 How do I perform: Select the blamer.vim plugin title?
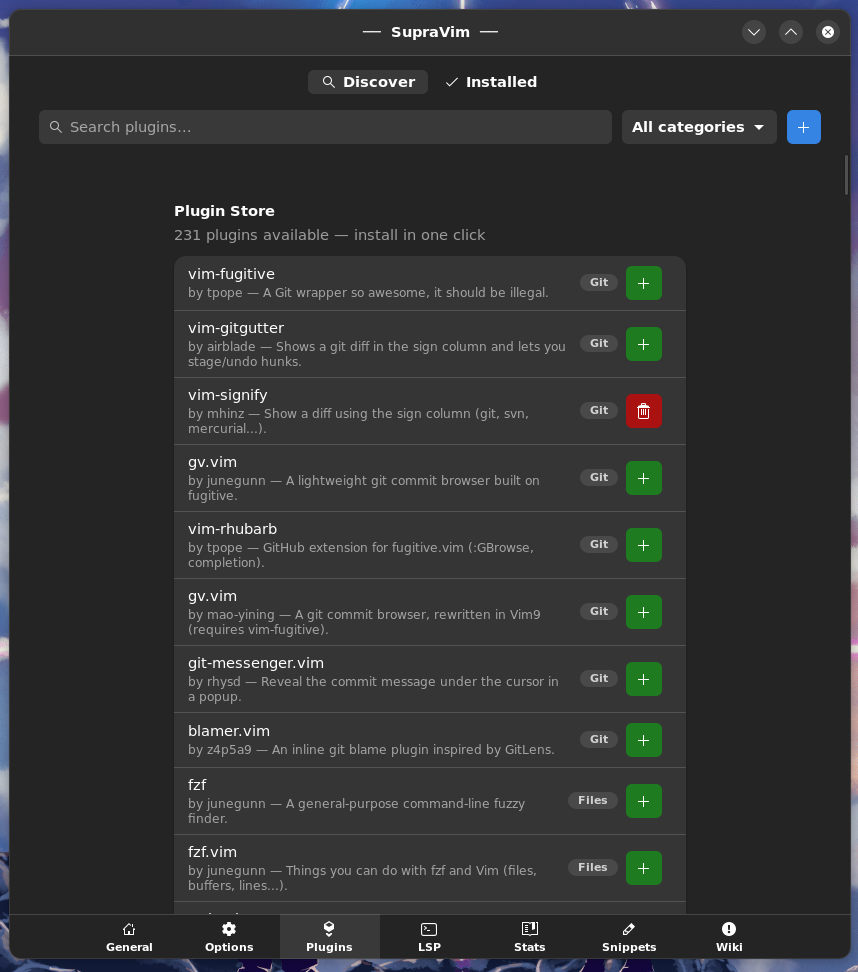click(x=229, y=731)
